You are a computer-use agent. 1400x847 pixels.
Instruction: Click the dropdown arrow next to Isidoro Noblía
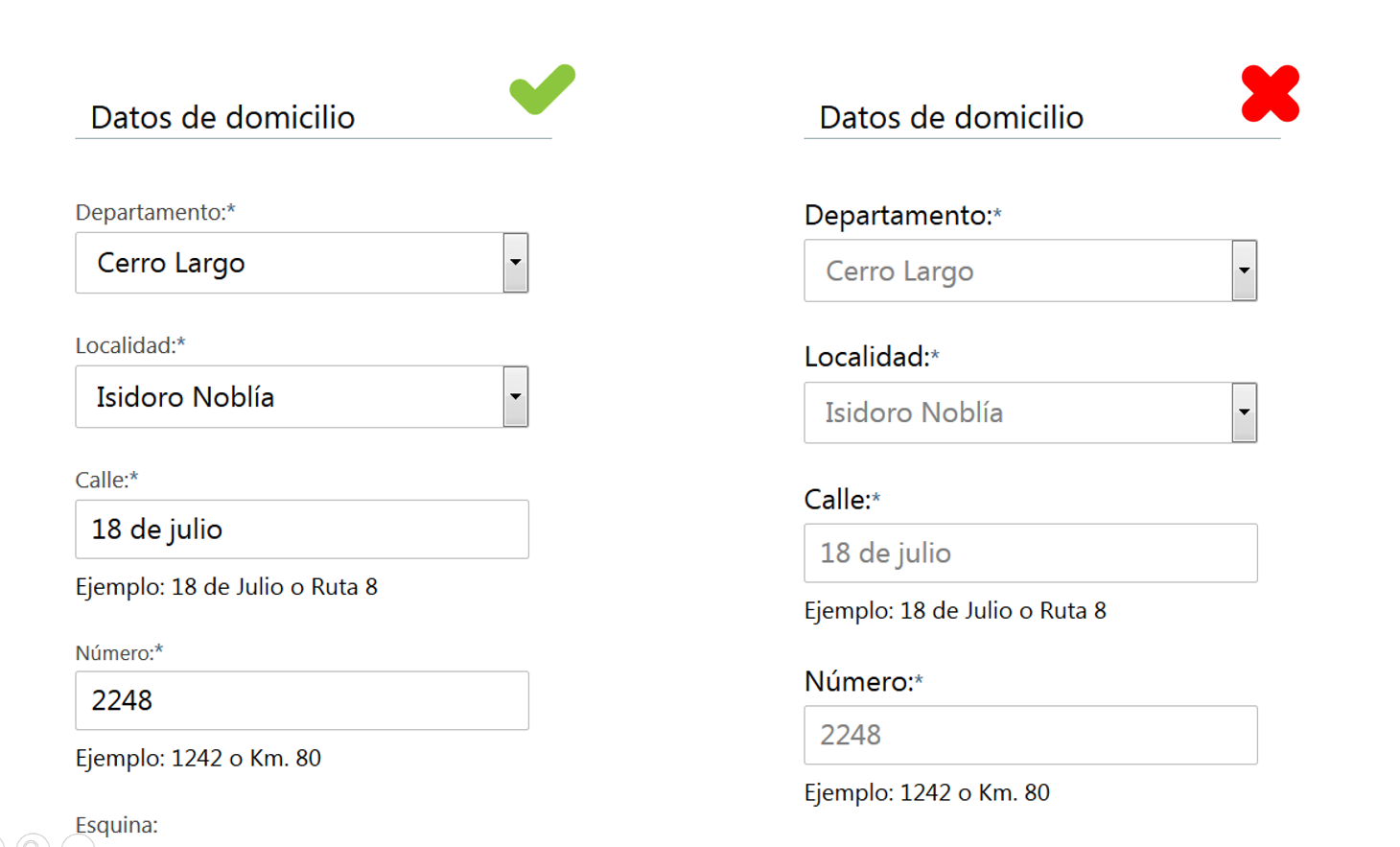515,396
